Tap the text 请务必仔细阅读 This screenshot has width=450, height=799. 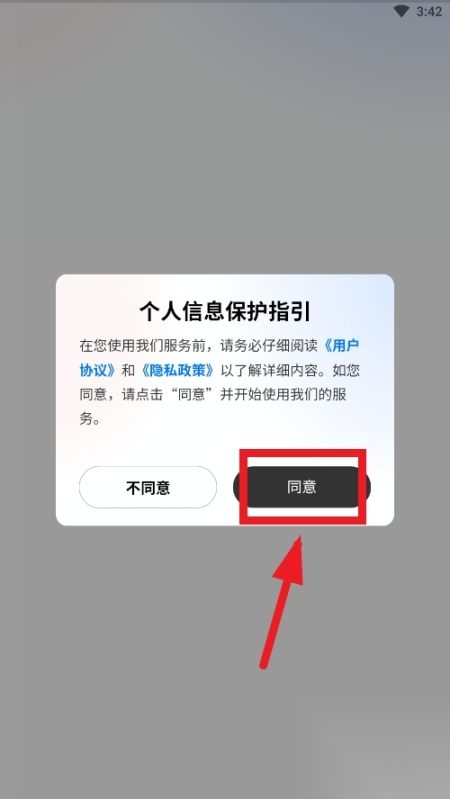click(270, 345)
